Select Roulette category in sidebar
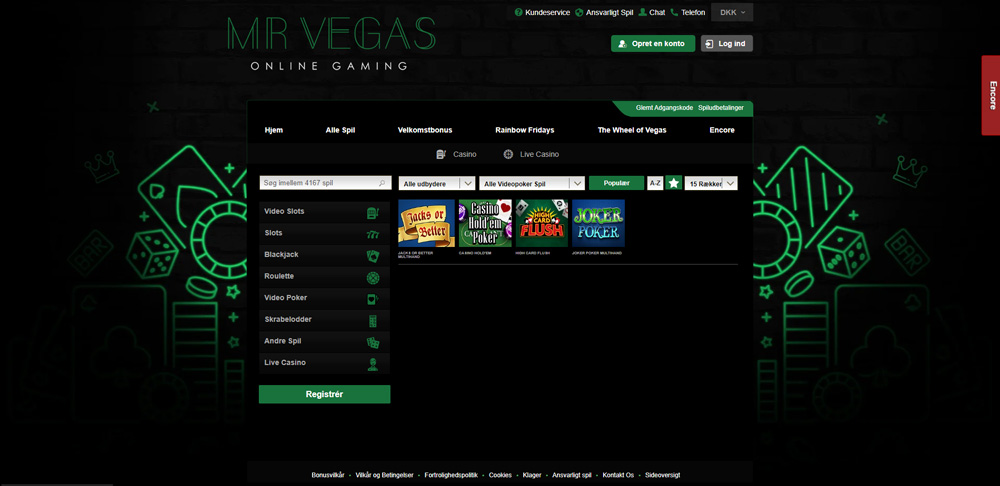The height and width of the screenshot is (486, 1000). pos(325,277)
